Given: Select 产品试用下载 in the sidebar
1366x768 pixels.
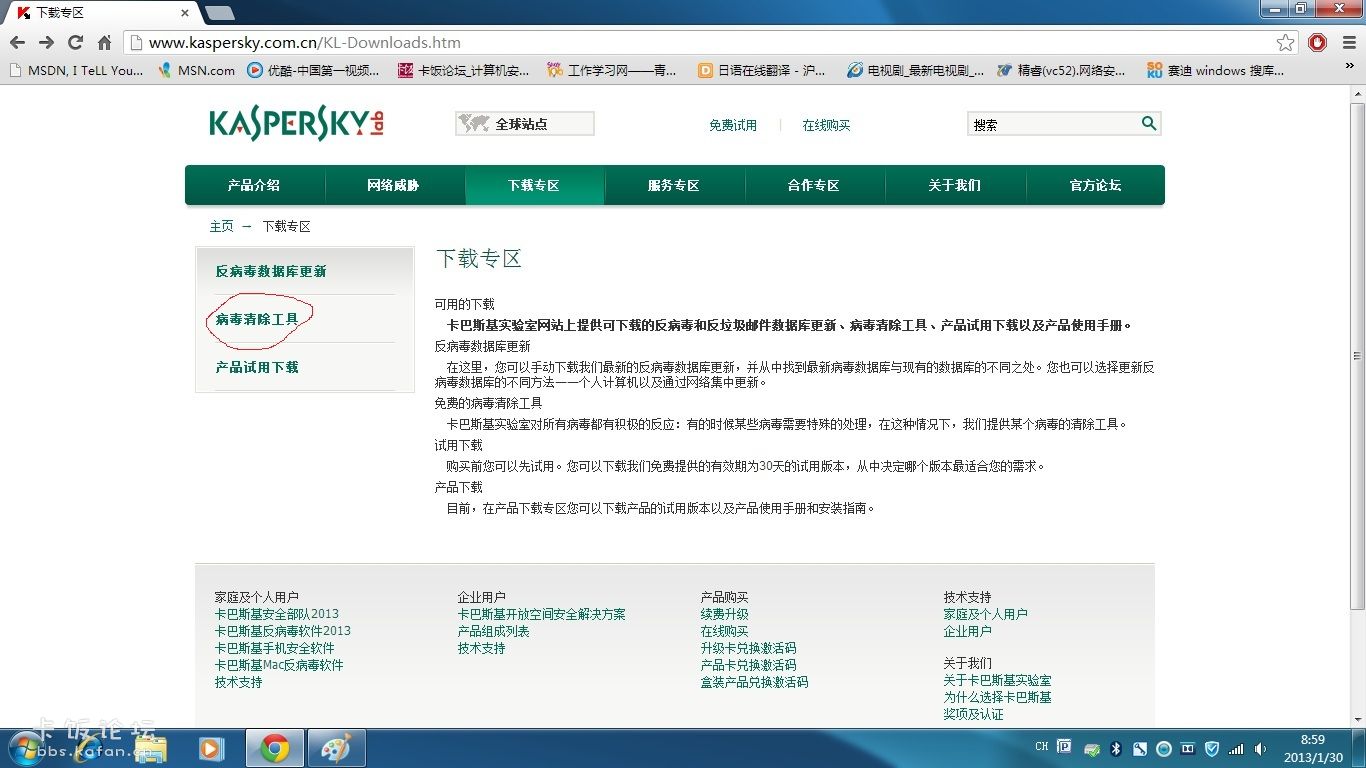Looking at the screenshot, I should click(x=257, y=367).
